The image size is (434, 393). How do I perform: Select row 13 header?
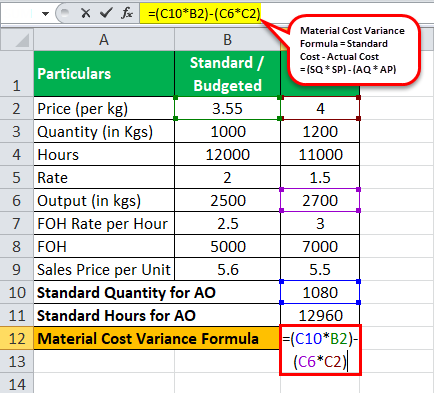point(17,362)
